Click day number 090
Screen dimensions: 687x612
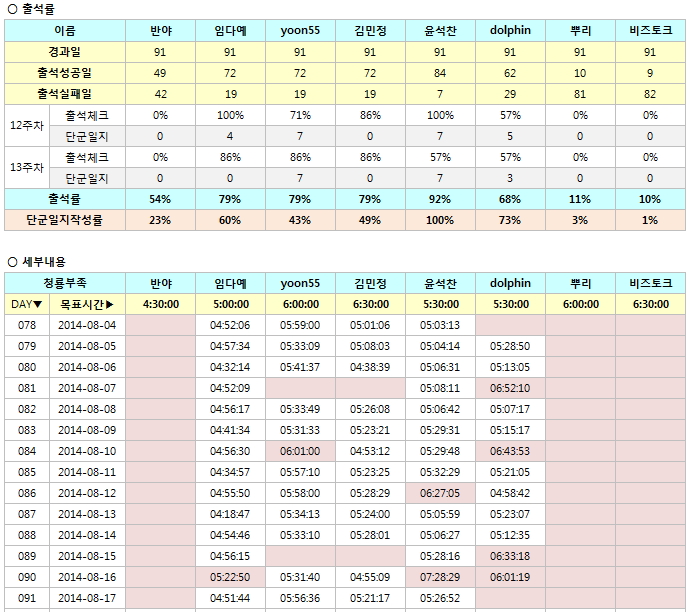27,577
